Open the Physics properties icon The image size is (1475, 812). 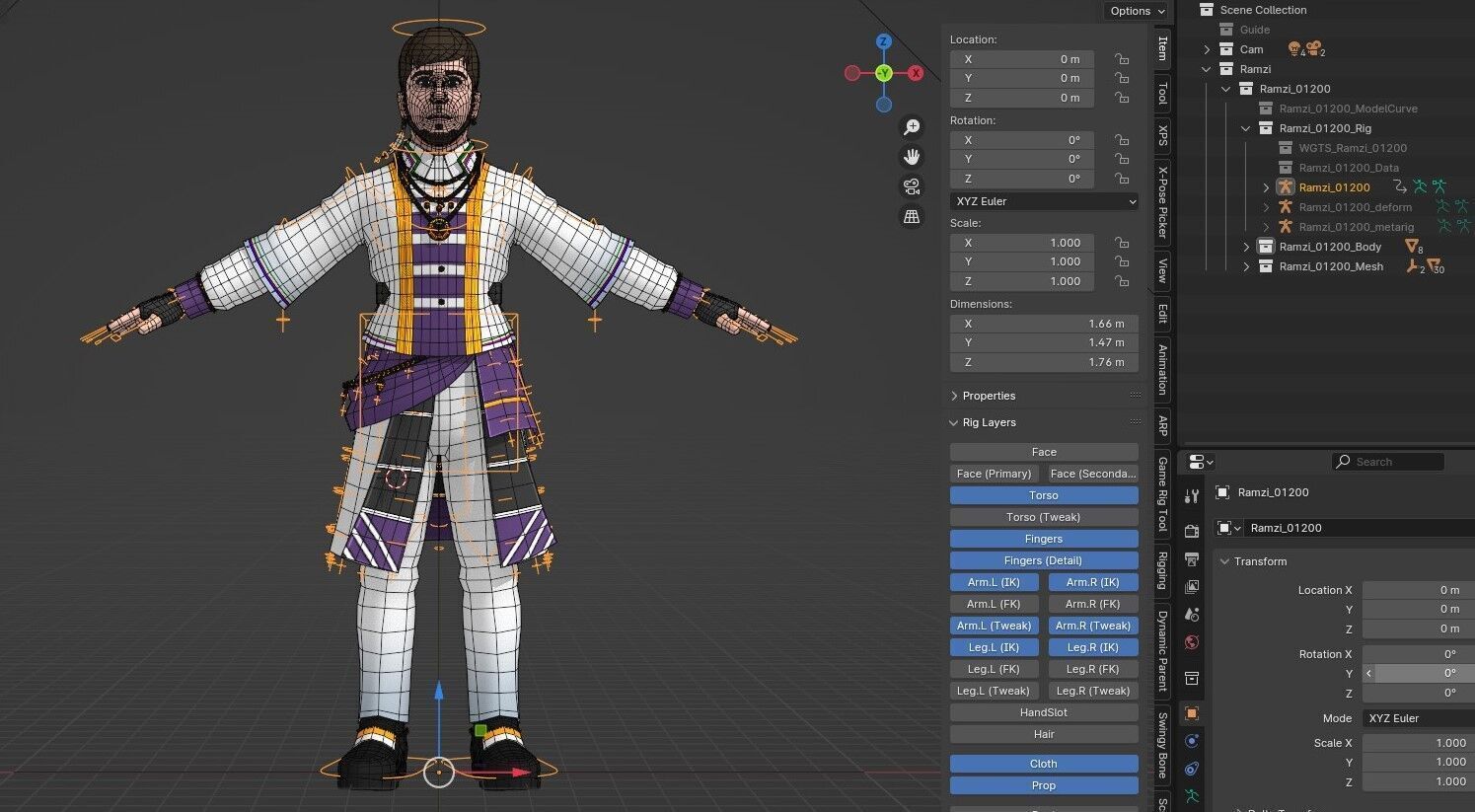point(1192,741)
